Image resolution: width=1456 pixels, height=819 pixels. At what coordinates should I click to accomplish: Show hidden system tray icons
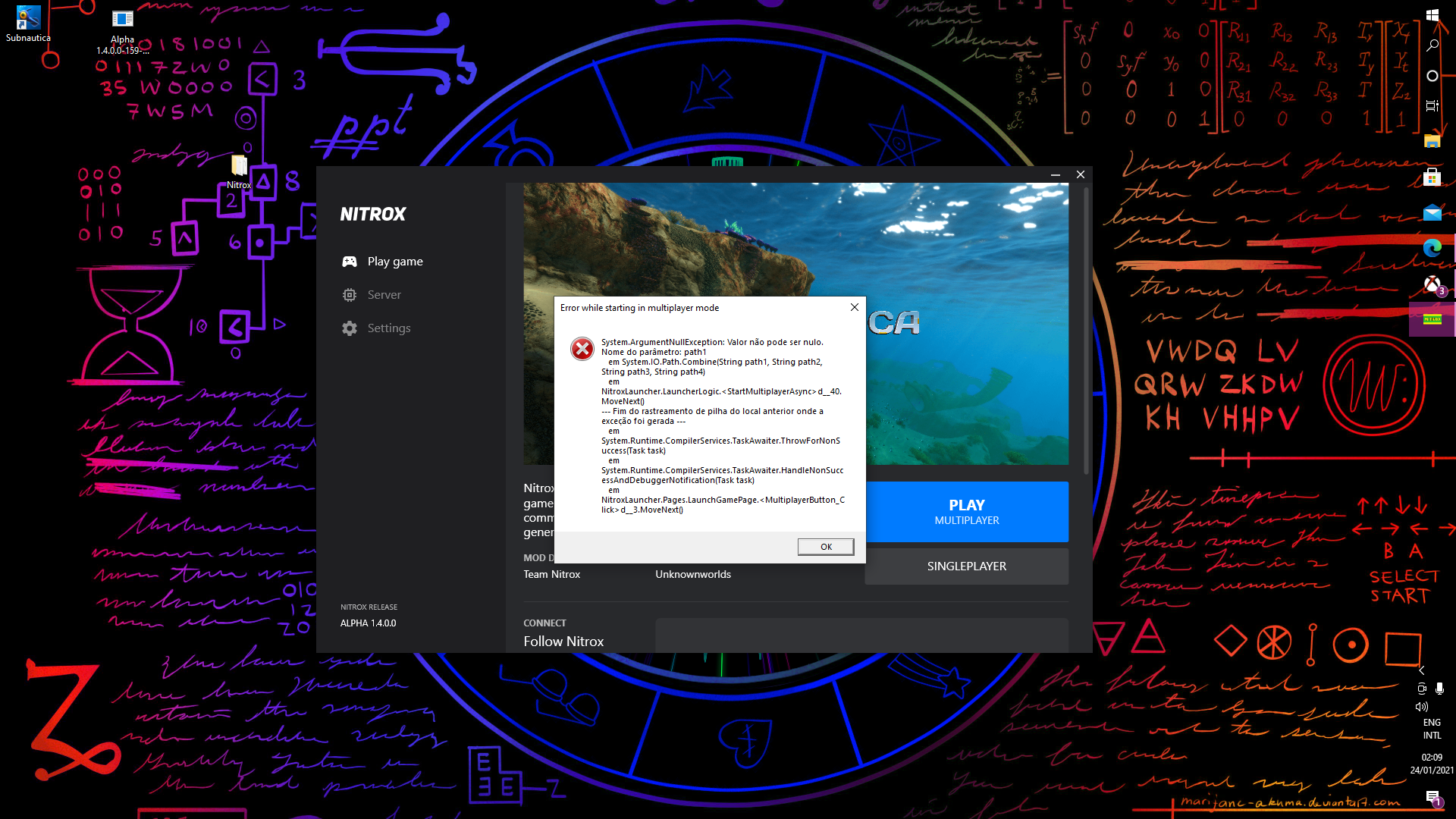[1422, 670]
